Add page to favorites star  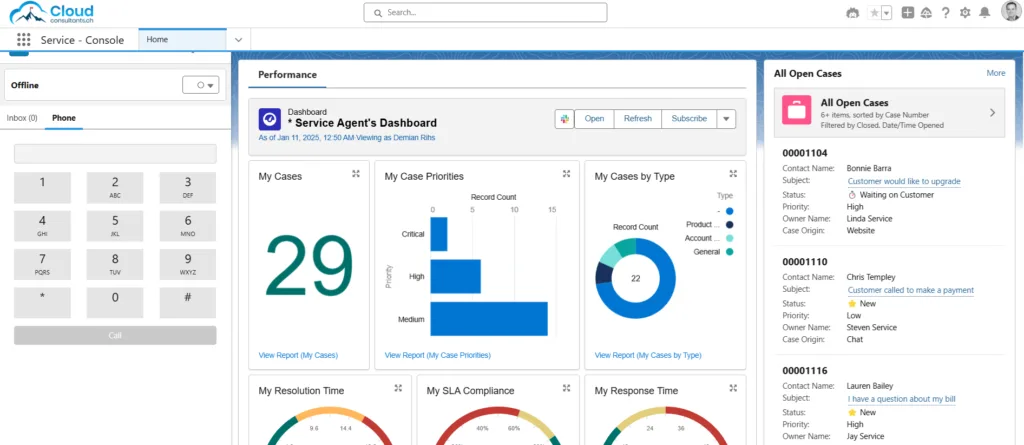pos(874,13)
